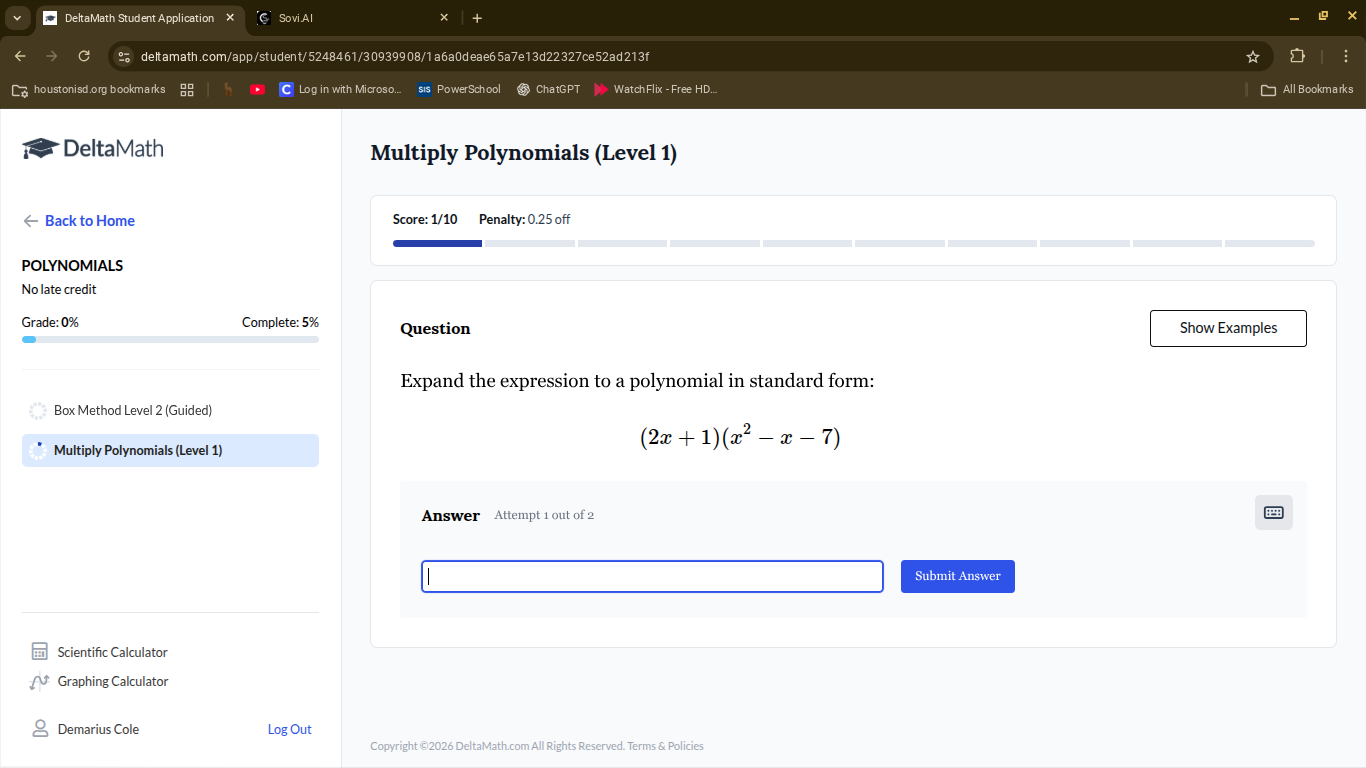Open the WatchFlix bookmark

(656, 89)
